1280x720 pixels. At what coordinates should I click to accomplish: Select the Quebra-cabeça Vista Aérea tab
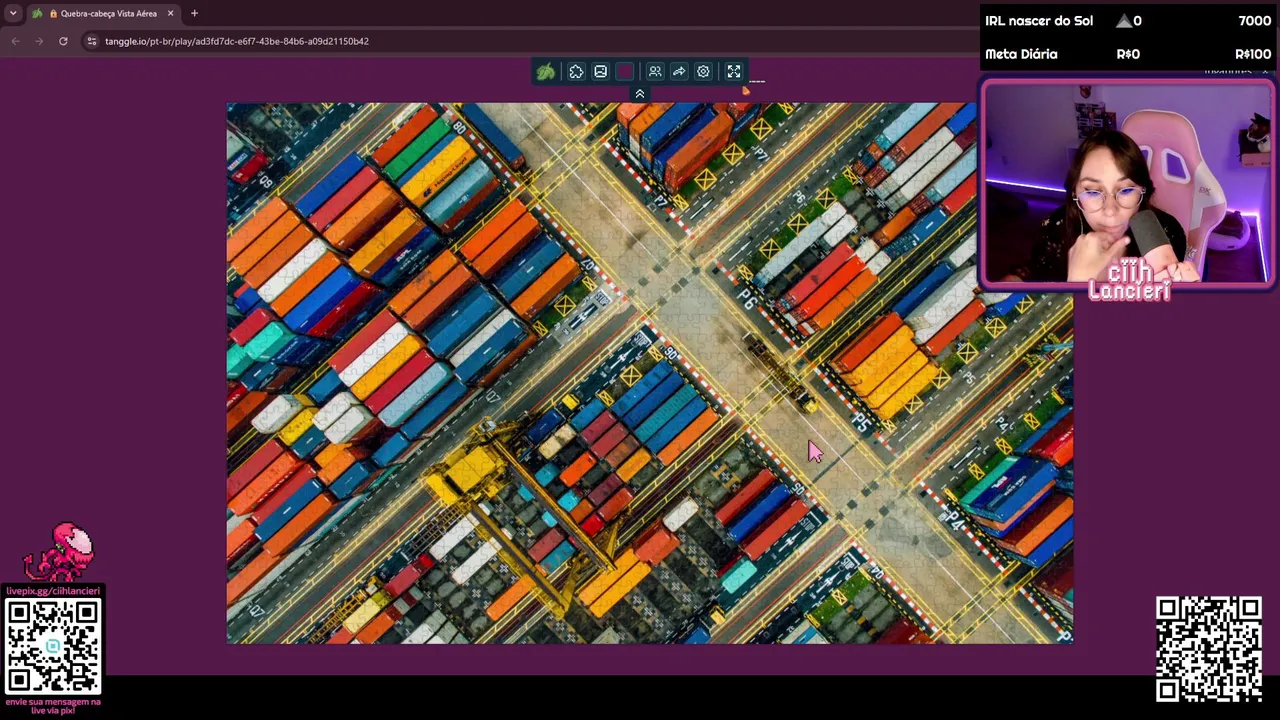104,13
